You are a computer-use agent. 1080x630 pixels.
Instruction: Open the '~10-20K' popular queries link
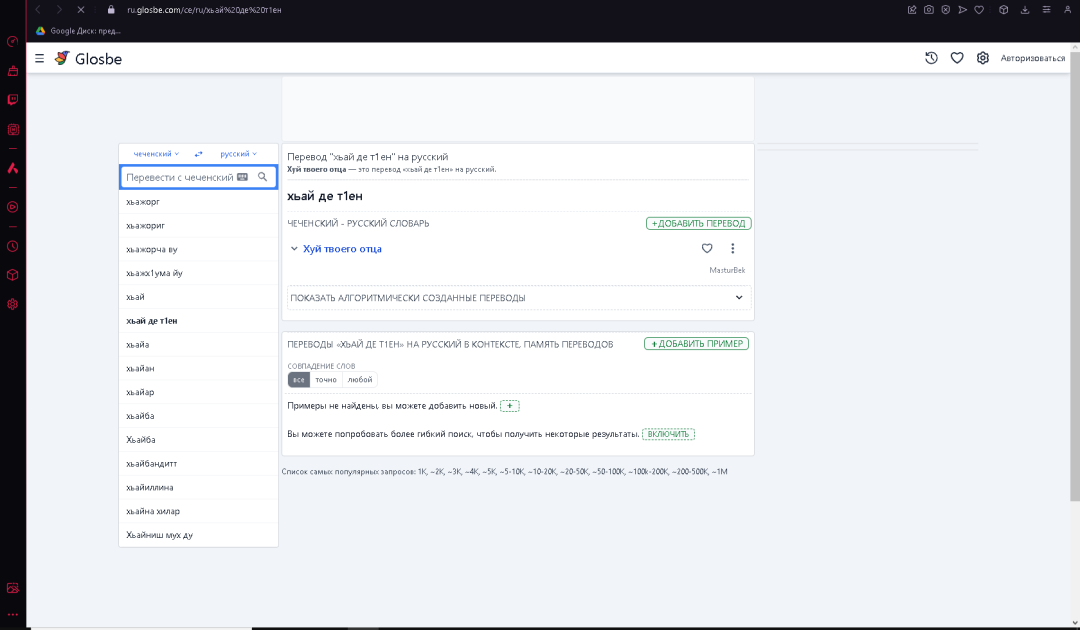tap(541, 472)
